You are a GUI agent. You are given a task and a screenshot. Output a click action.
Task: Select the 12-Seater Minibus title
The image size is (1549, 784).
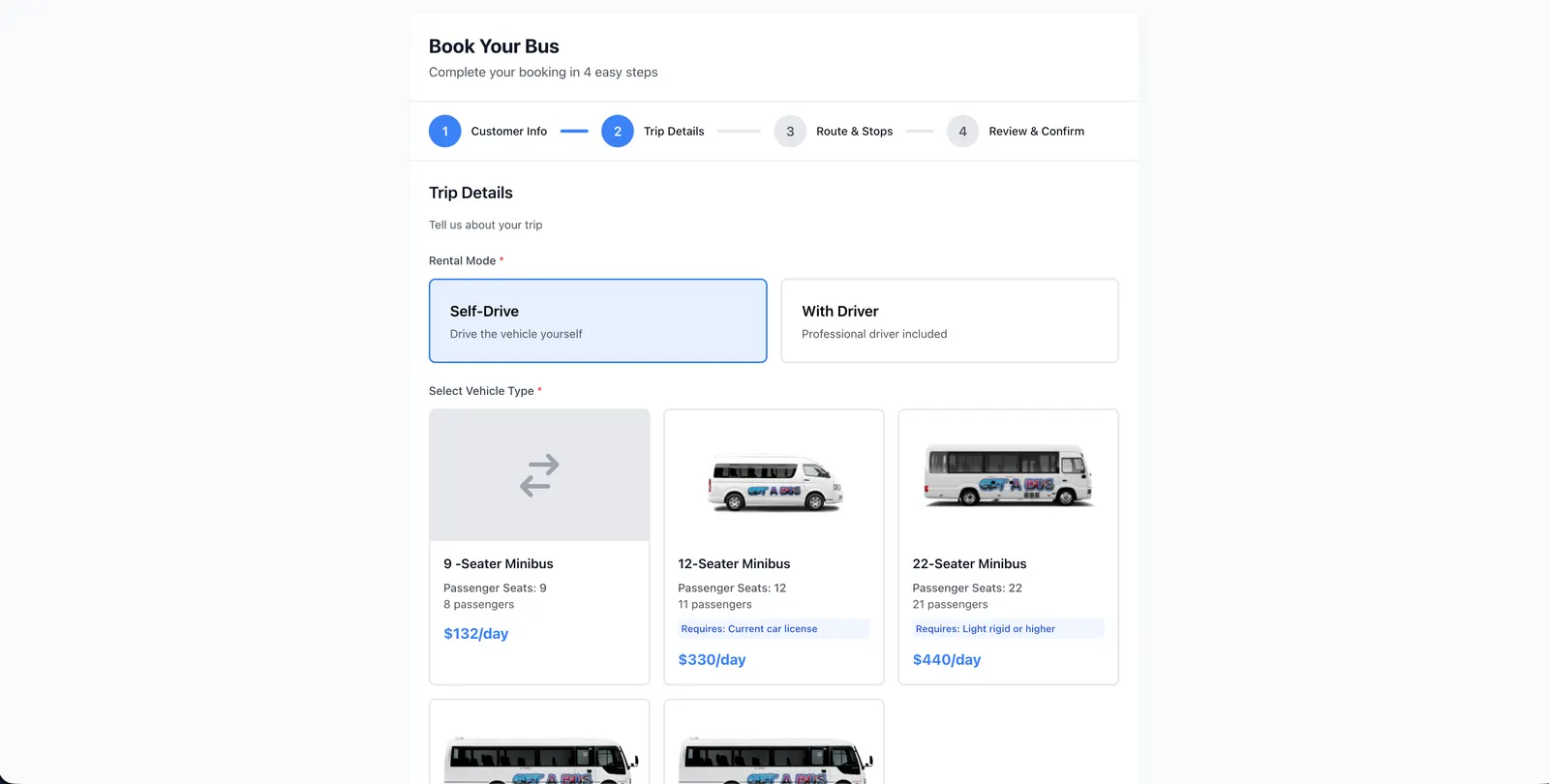pyautogui.click(x=734, y=564)
